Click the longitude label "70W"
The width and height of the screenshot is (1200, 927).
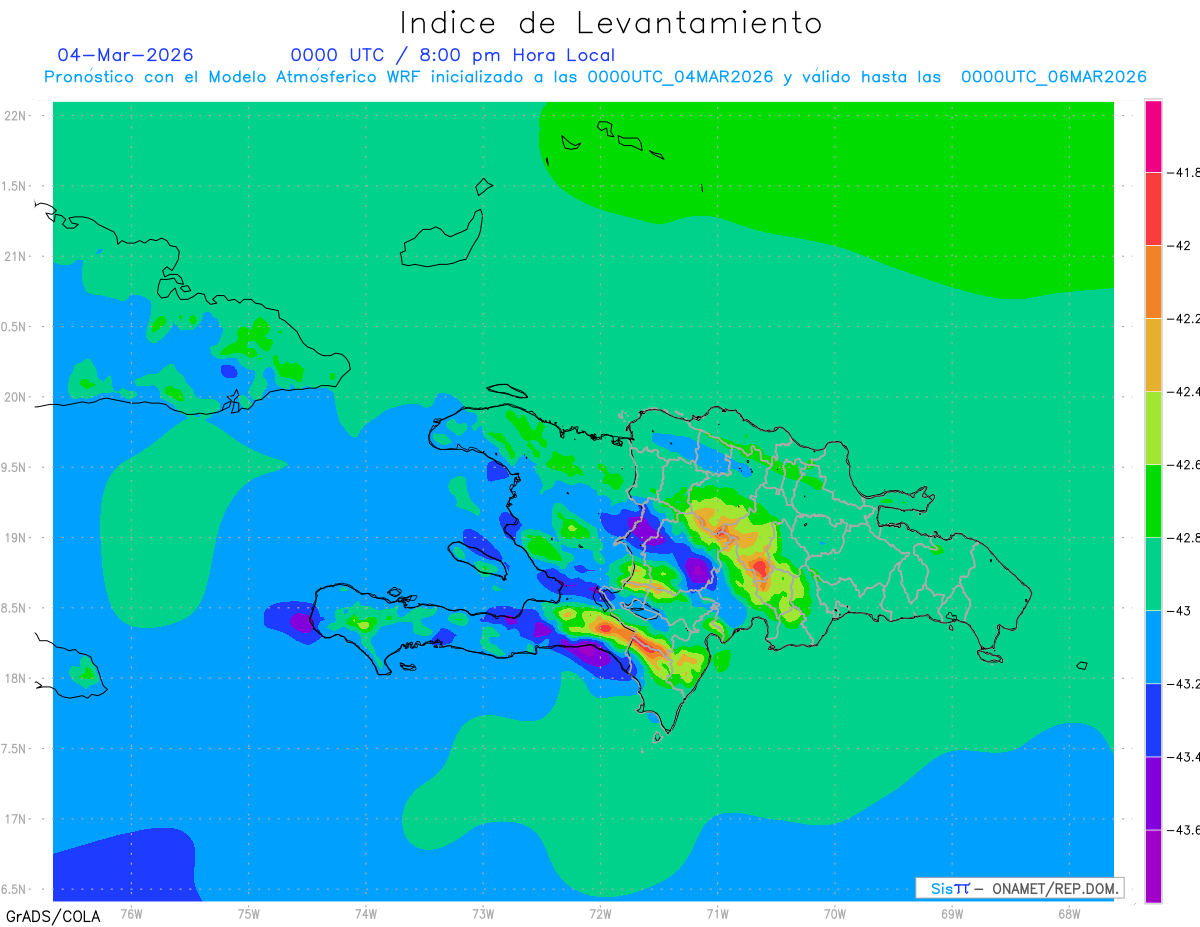(835, 913)
